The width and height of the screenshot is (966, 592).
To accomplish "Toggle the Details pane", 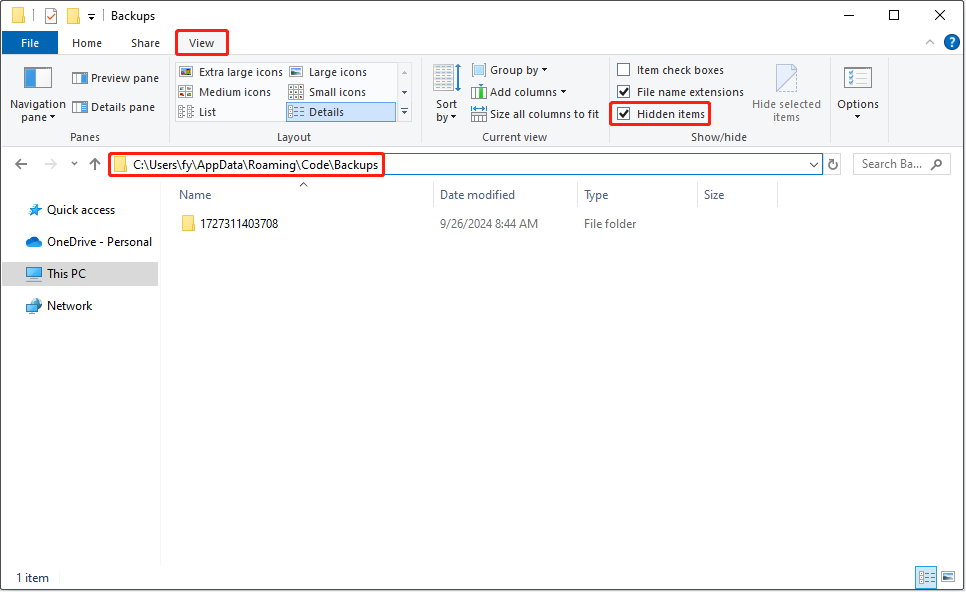I will pyautogui.click(x=113, y=107).
